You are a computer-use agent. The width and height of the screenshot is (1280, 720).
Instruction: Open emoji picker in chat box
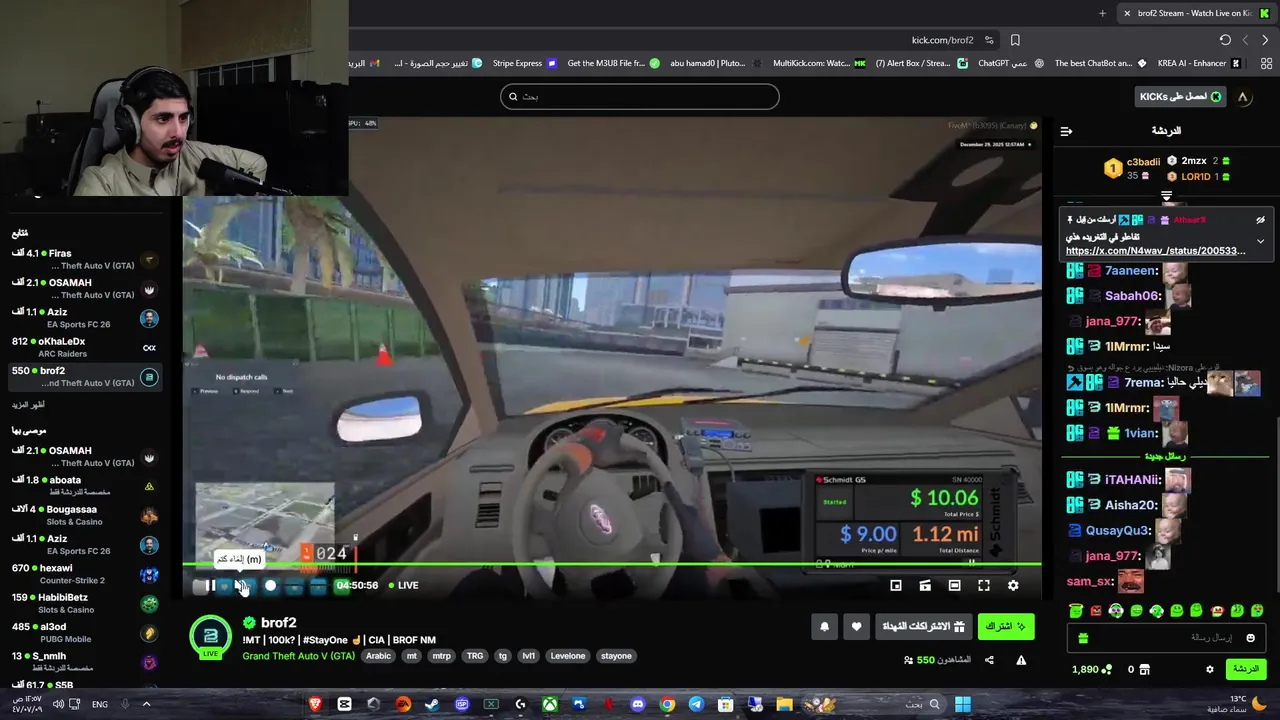point(1250,638)
